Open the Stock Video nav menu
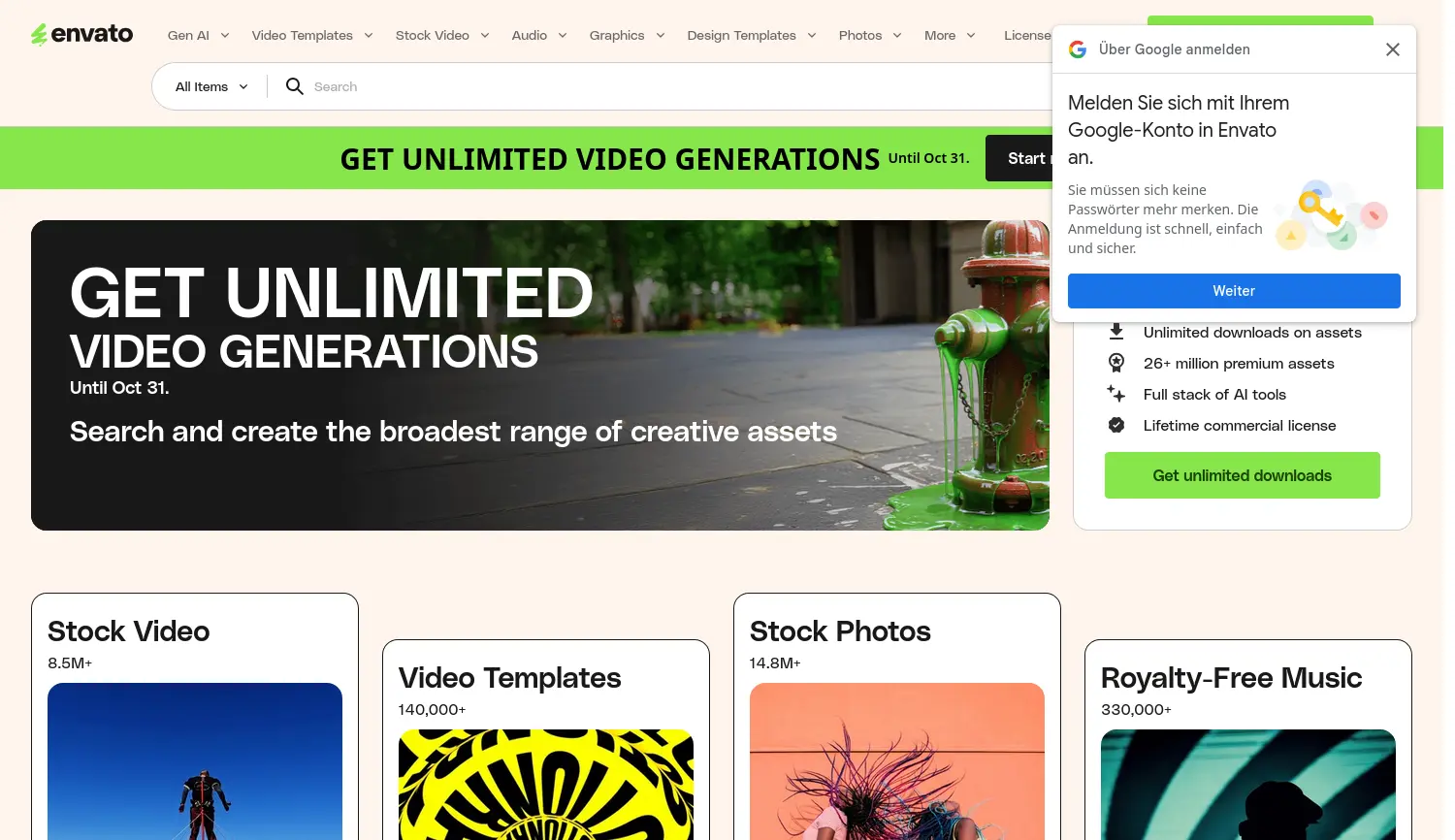 pos(441,35)
